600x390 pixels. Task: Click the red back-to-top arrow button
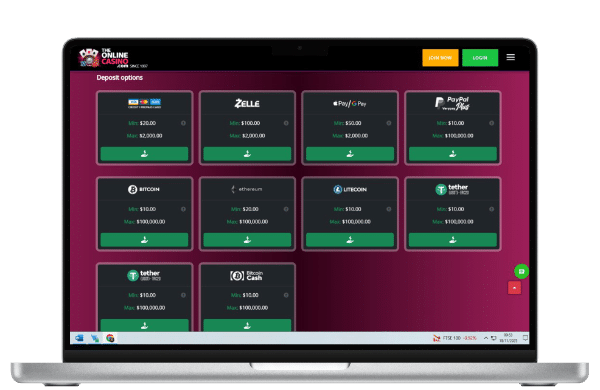click(x=514, y=288)
